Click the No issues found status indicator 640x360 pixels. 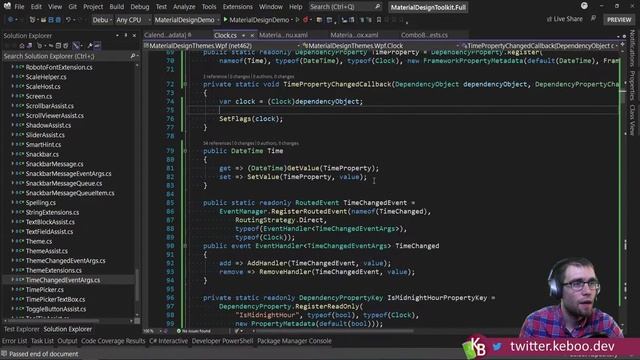pyautogui.click(x=194, y=331)
